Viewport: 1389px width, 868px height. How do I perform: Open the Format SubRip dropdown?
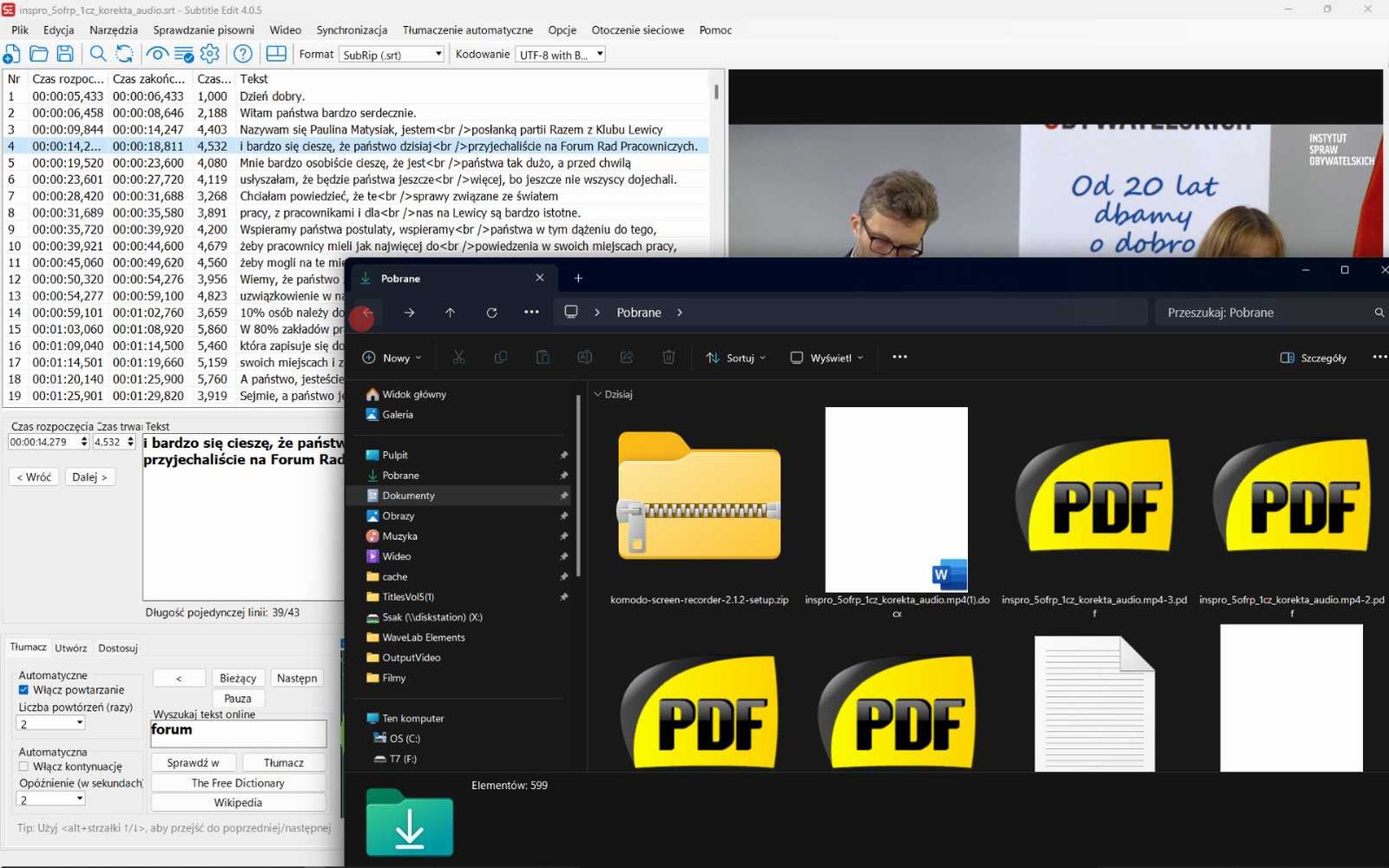click(392, 55)
